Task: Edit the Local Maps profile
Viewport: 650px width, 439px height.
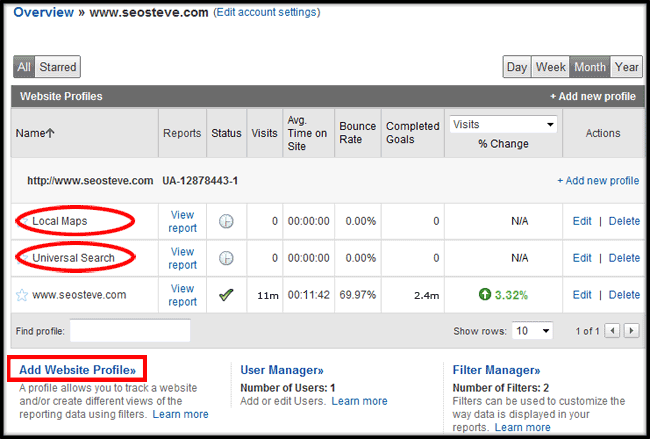Action: [x=582, y=221]
